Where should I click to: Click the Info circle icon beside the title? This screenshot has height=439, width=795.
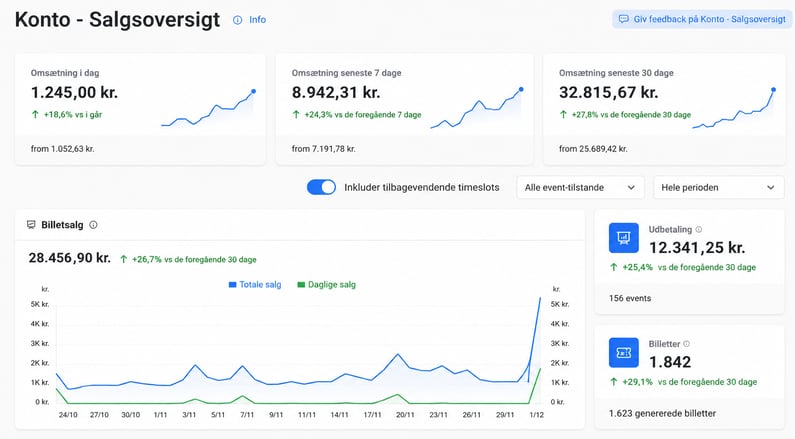pos(237,20)
